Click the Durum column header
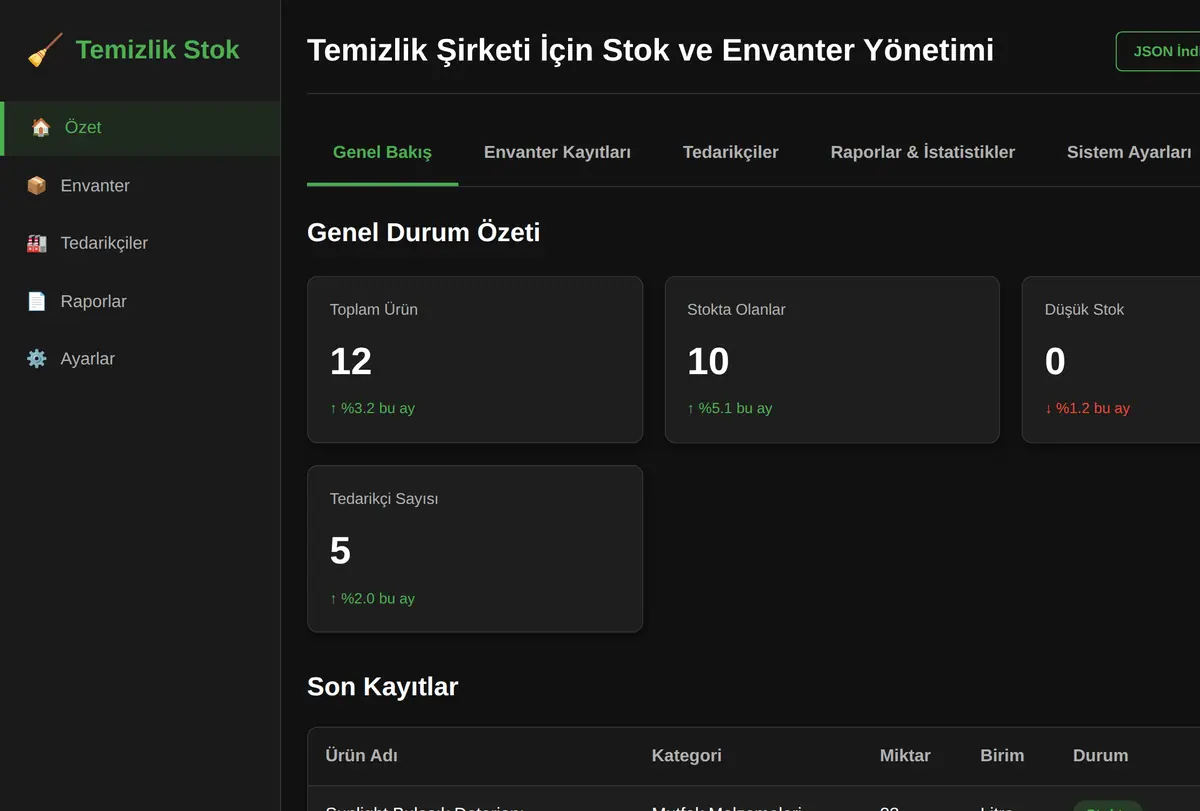The height and width of the screenshot is (811, 1200). pos(1100,755)
